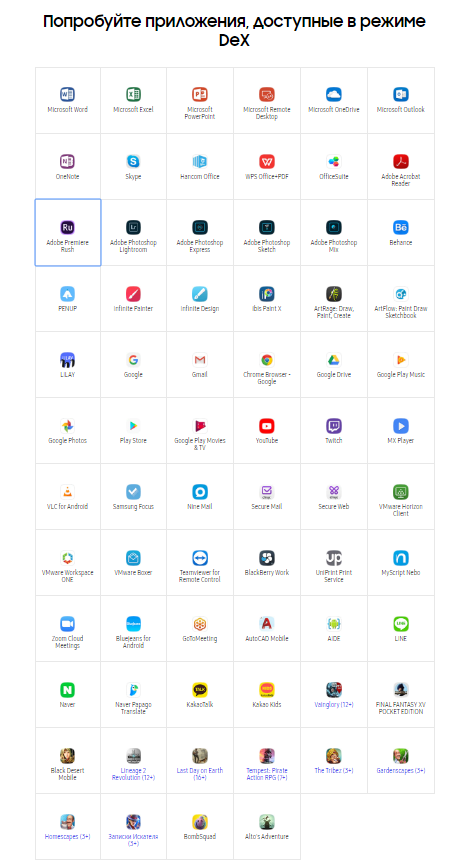Select the OneNote app icon

click(x=67, y=162)
